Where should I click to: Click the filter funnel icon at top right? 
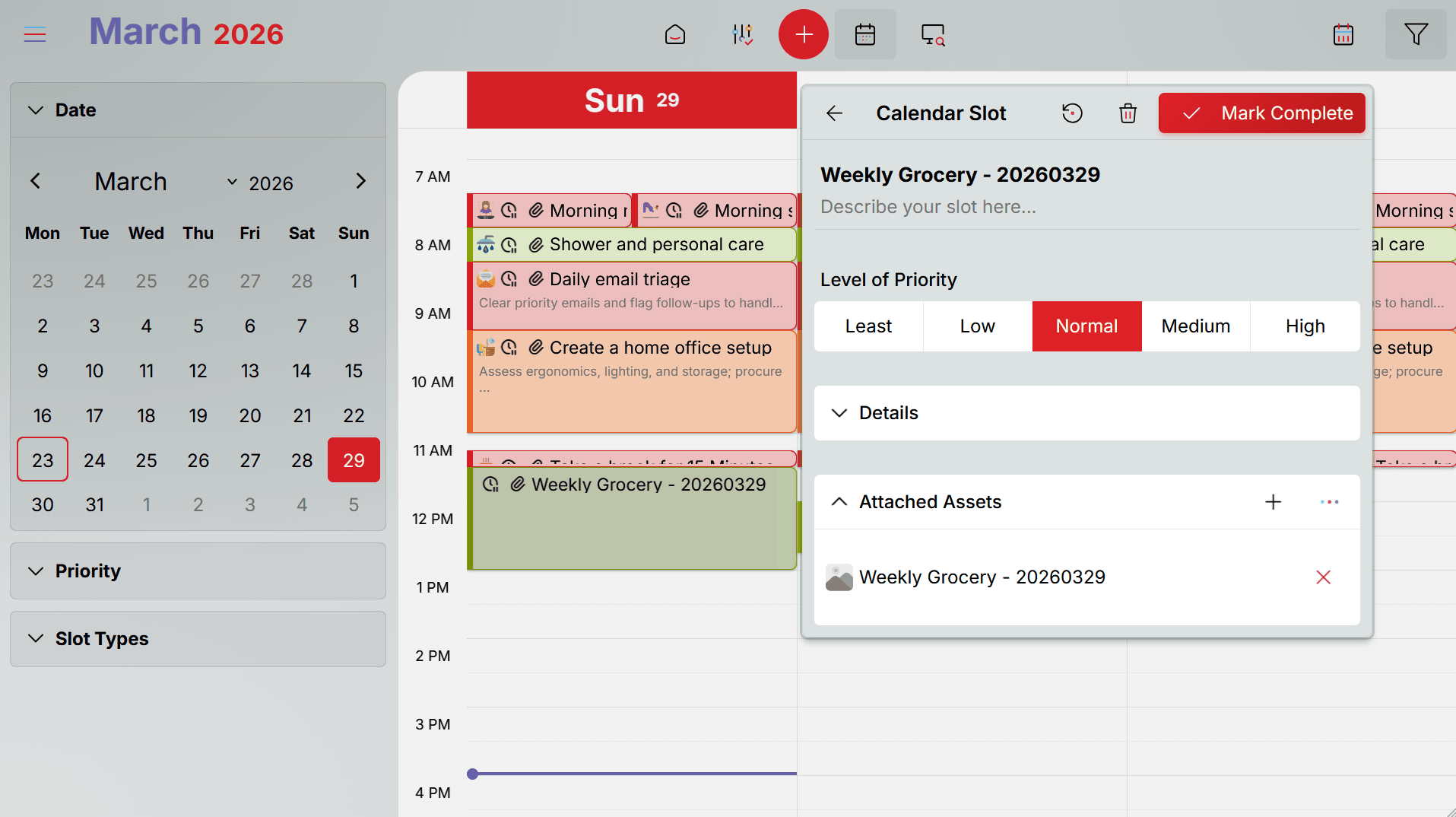click(x=1414, y=34)
